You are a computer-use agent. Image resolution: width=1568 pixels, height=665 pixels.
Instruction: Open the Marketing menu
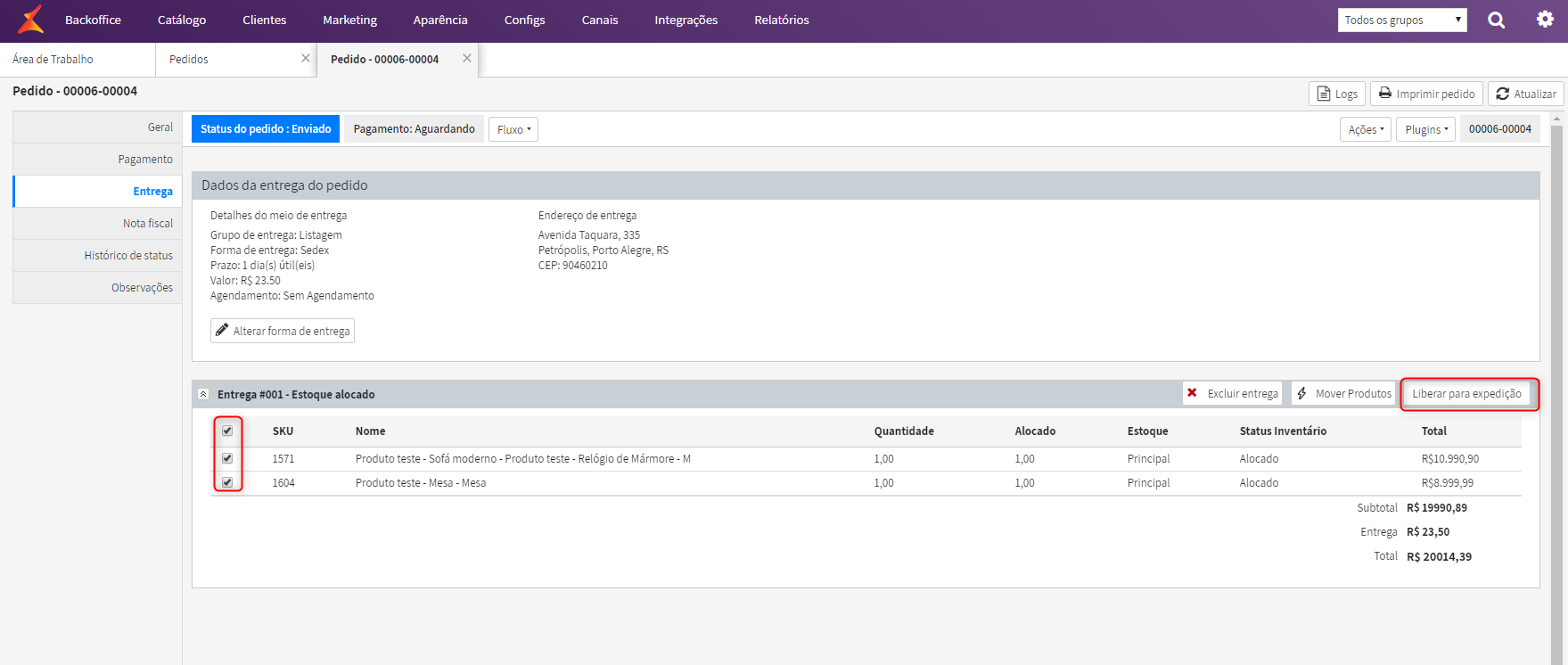(x=349, y=20)
